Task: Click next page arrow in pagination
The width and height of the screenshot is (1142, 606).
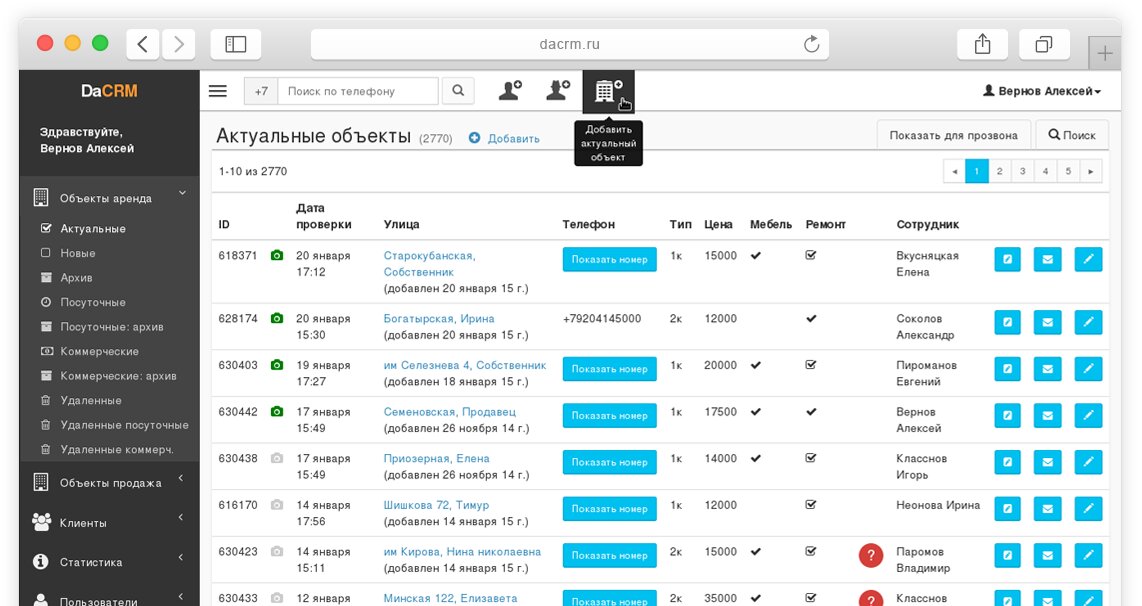Action: coord(1090,171)
